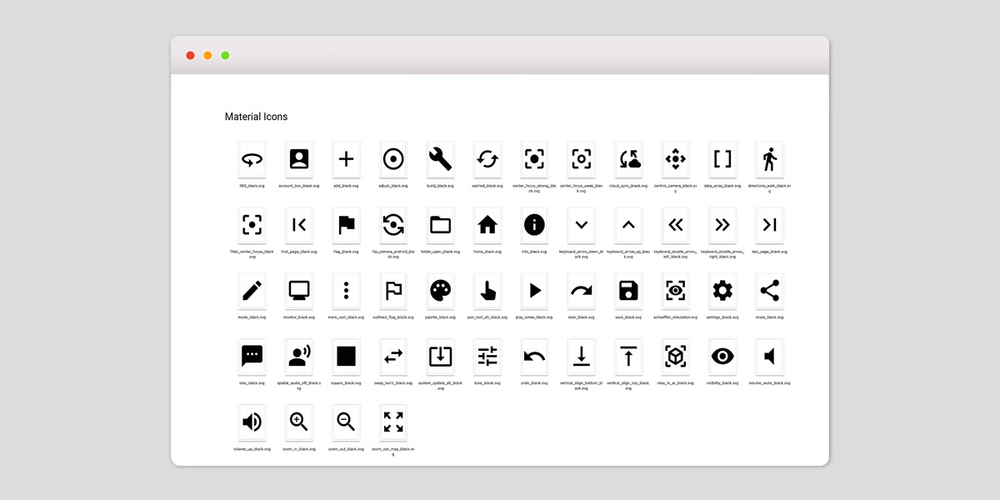The width and height of the screenshot is (1000, 500).
Task: Click the 'Material Icons' heading
Action: (x=256, y=117)
